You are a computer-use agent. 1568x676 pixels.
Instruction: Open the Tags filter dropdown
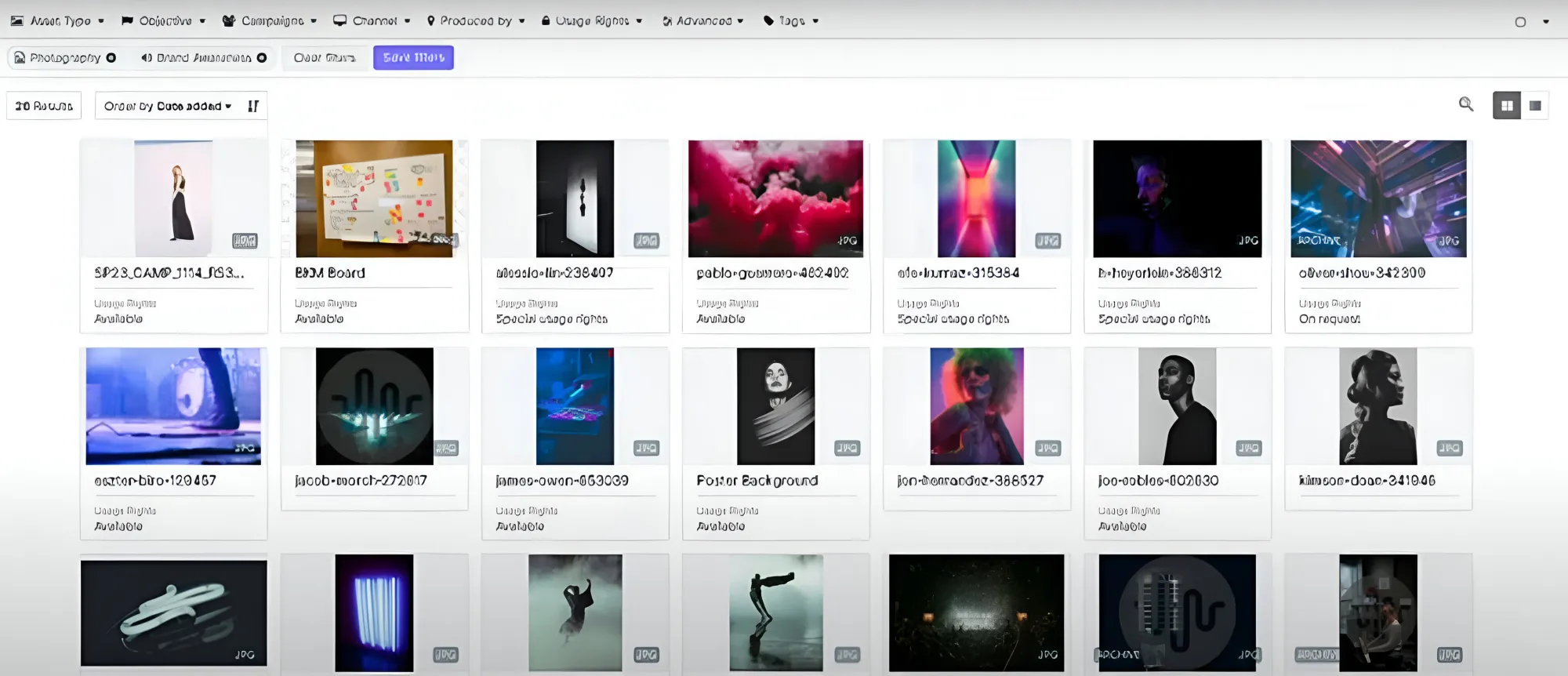791,21
